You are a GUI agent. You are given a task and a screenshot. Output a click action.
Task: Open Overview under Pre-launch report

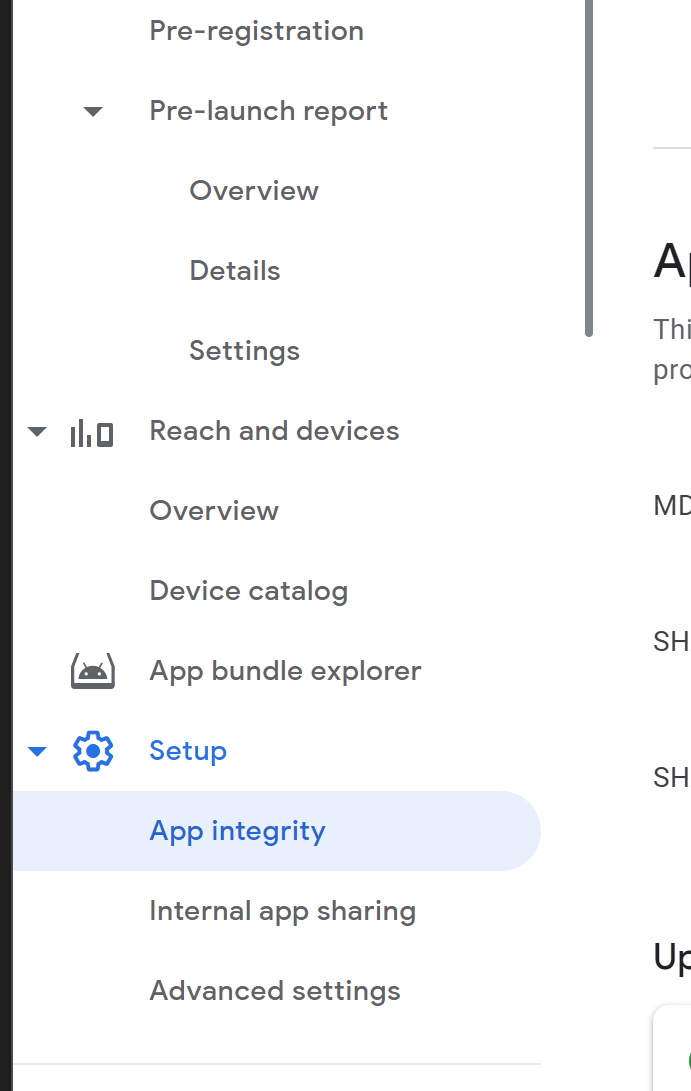(254, 191)
